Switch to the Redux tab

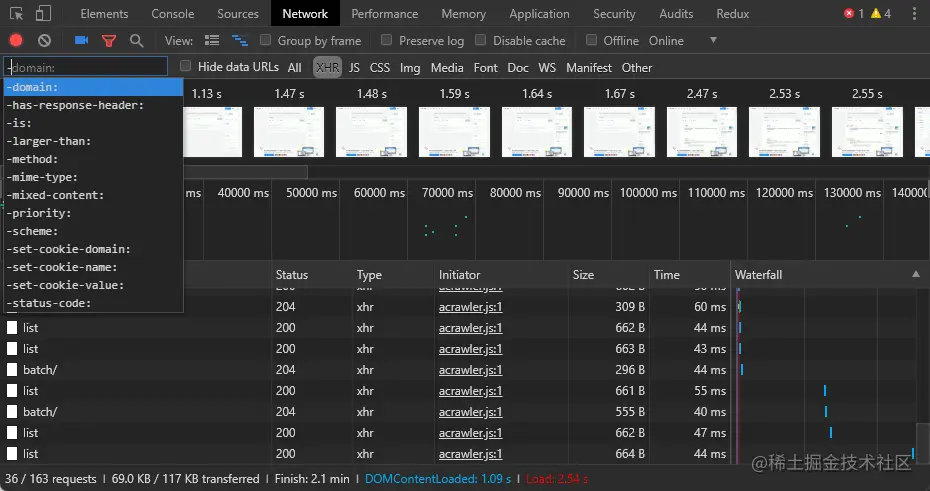732,14
